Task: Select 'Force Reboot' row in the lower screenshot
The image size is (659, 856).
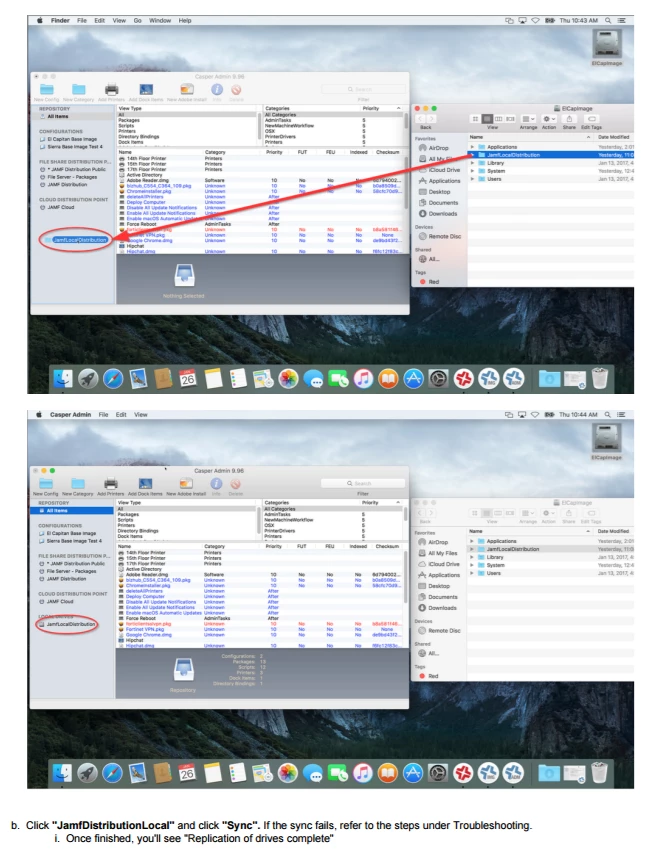Action: pyautogui.click(x=261, y=618)
